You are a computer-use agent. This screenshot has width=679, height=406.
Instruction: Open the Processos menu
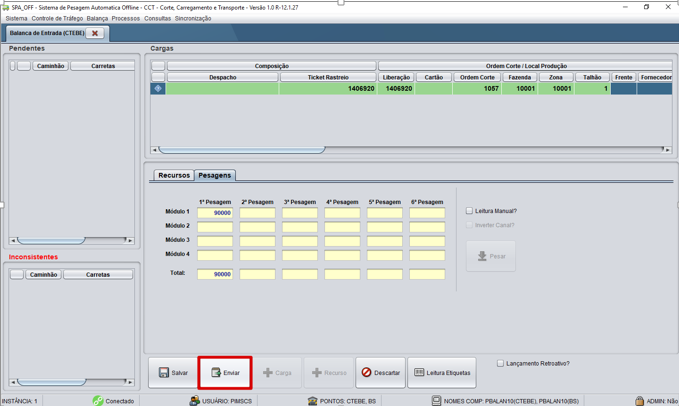pos(126,19)
